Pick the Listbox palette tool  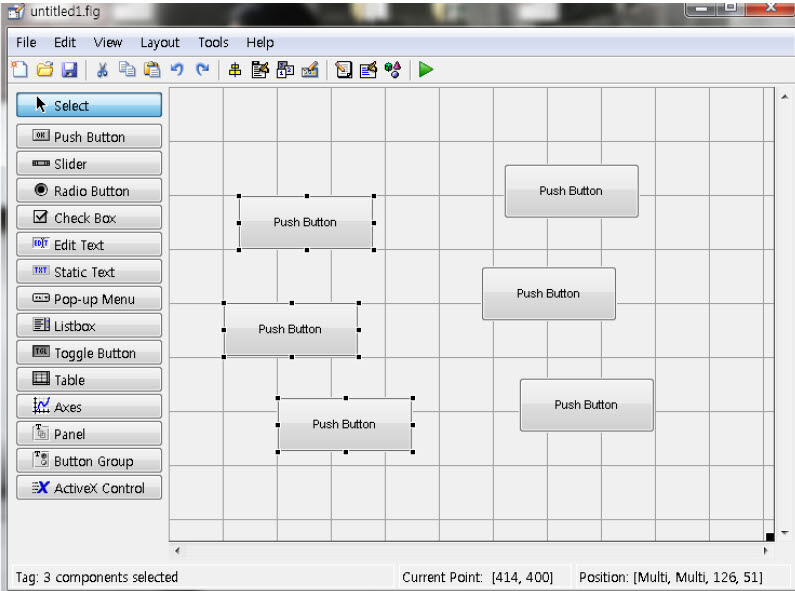coord(89,325)
